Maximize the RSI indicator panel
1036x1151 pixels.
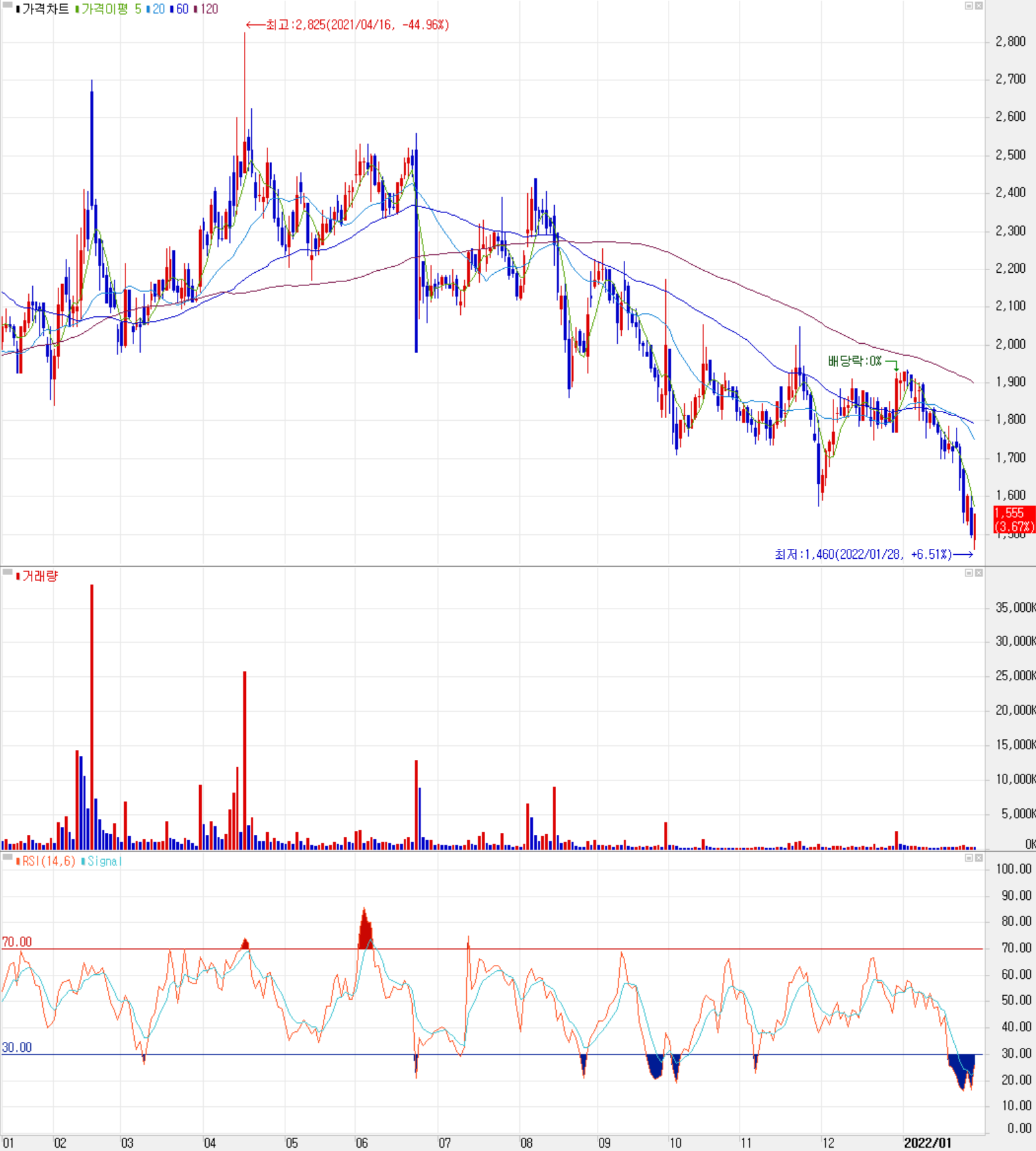pyautogui.click(x=968, y=858)
